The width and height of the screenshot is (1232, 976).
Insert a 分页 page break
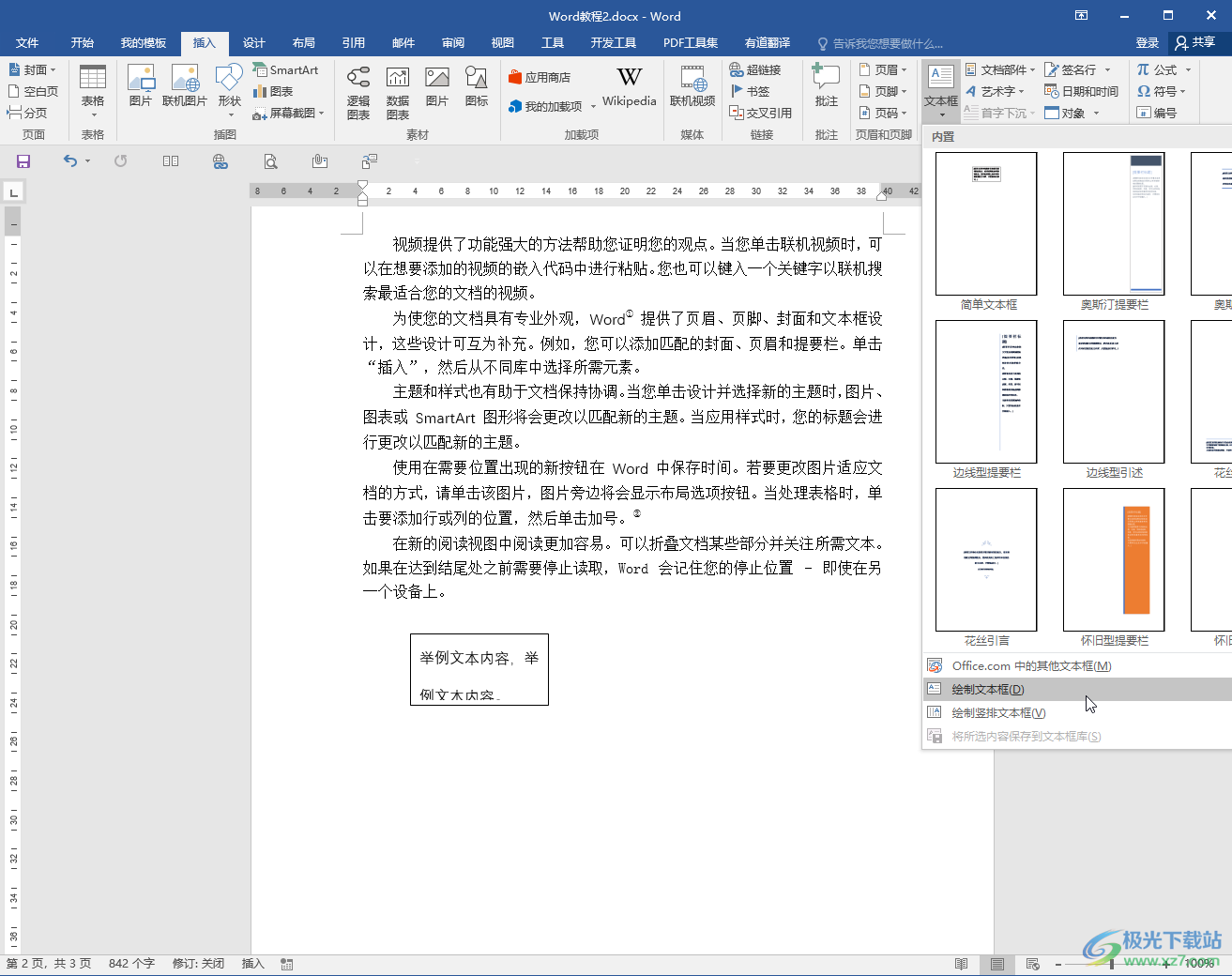[27, 113]
